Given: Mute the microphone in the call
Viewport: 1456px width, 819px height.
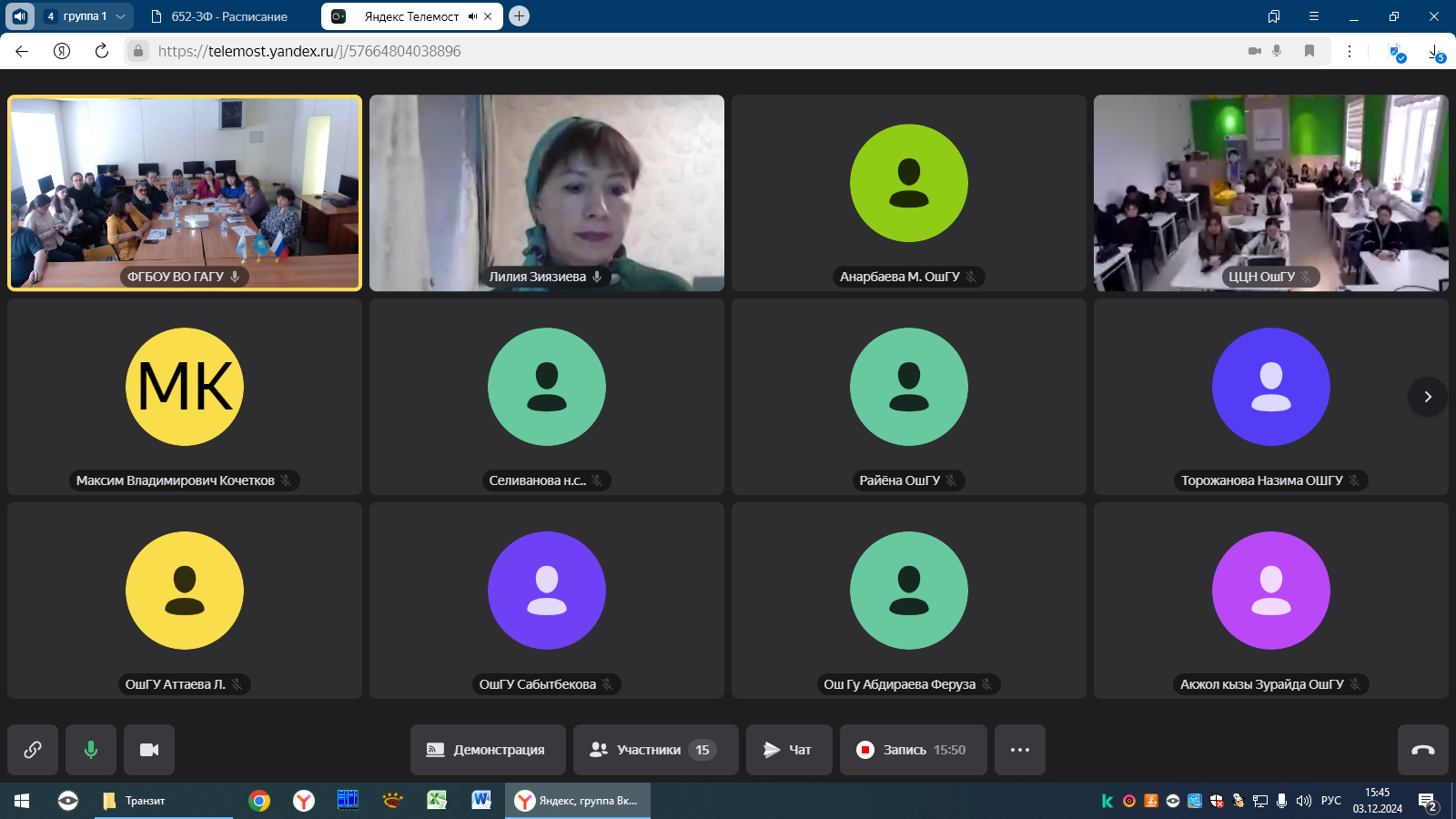Looking at the screenshot, I should pyautogui.click(x=91, y=750).
